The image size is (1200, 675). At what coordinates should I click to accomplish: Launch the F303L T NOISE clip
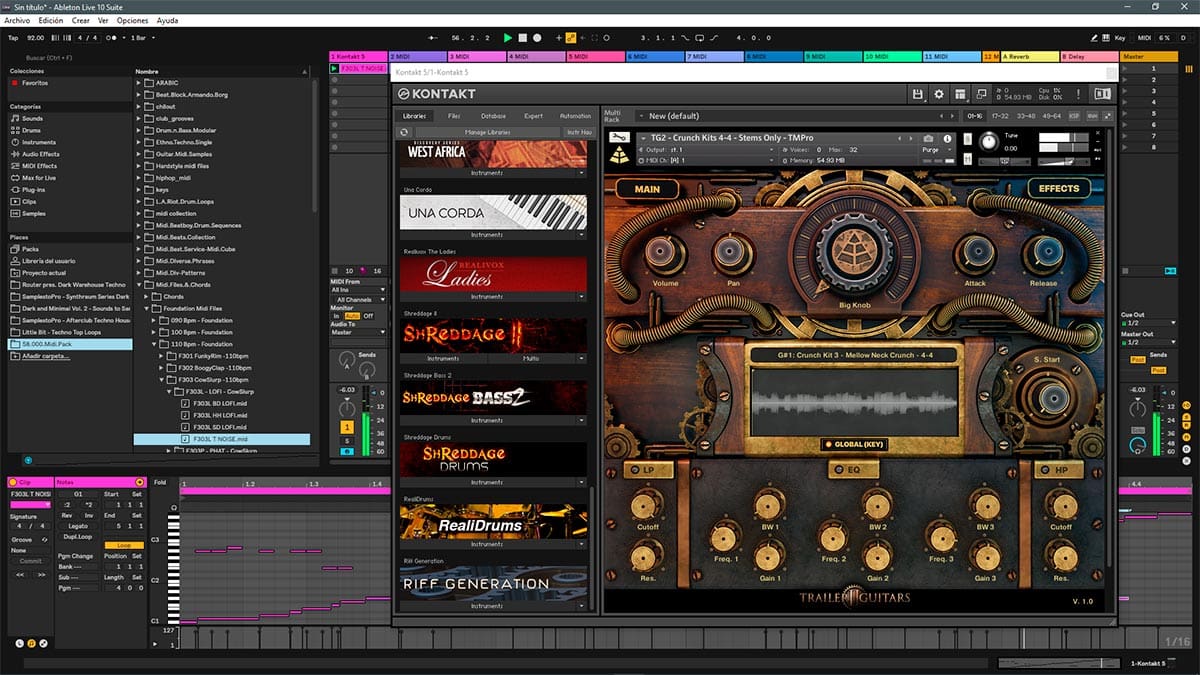[335, 69]
